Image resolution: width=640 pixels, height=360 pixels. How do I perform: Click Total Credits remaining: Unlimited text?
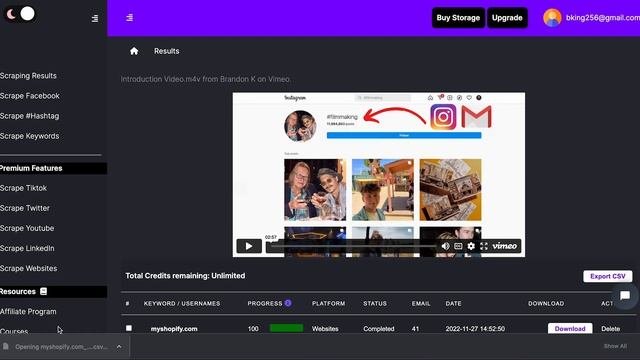click(185, 276)
